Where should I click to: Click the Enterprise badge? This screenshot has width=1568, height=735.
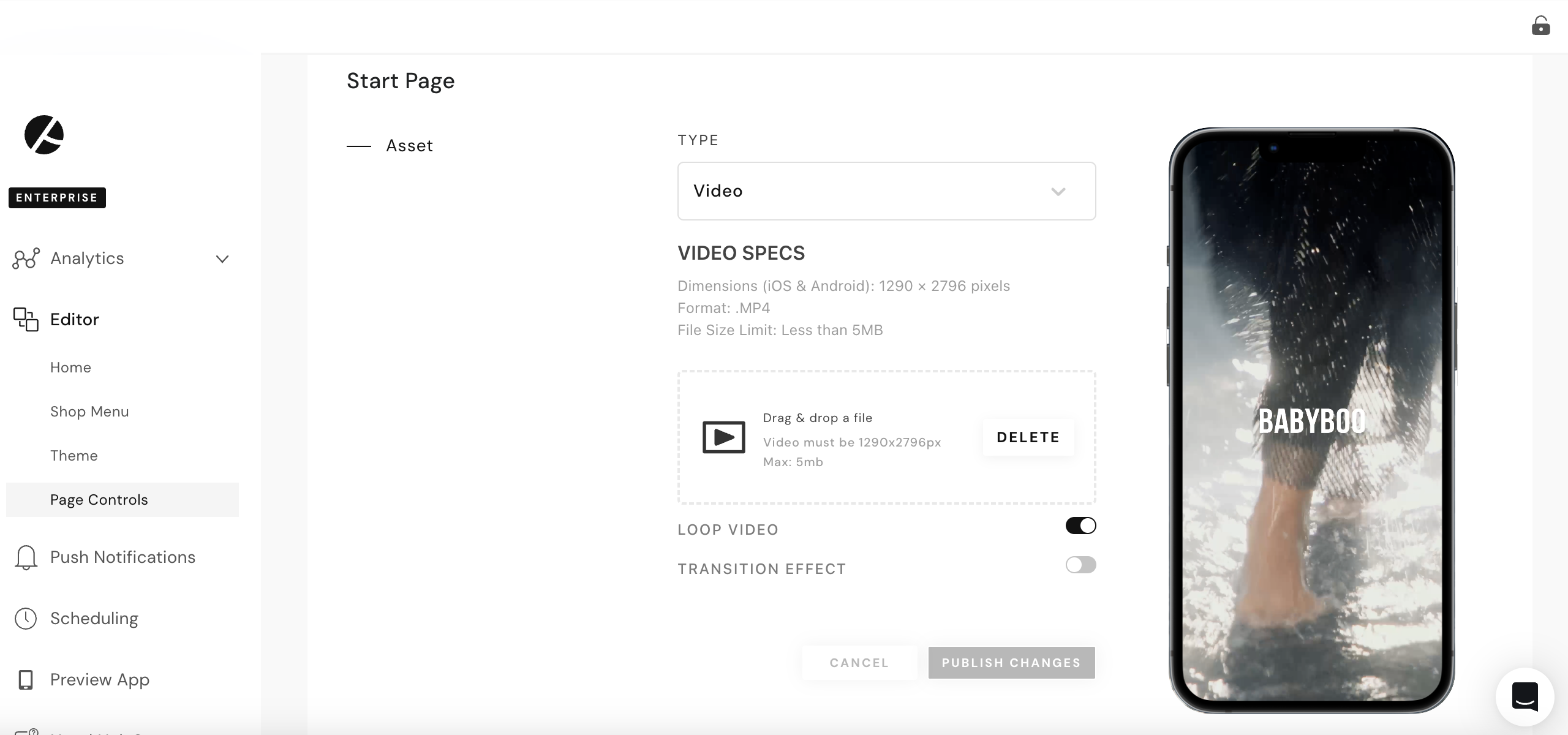click(x=57, y=198)
